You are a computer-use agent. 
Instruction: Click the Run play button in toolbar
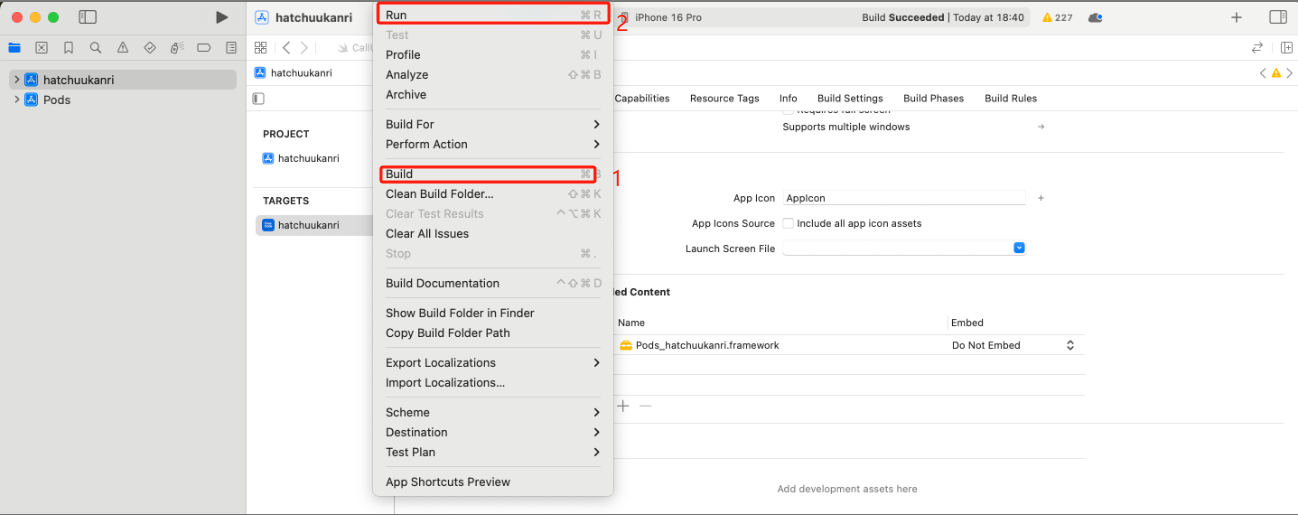tap(222, 17)
